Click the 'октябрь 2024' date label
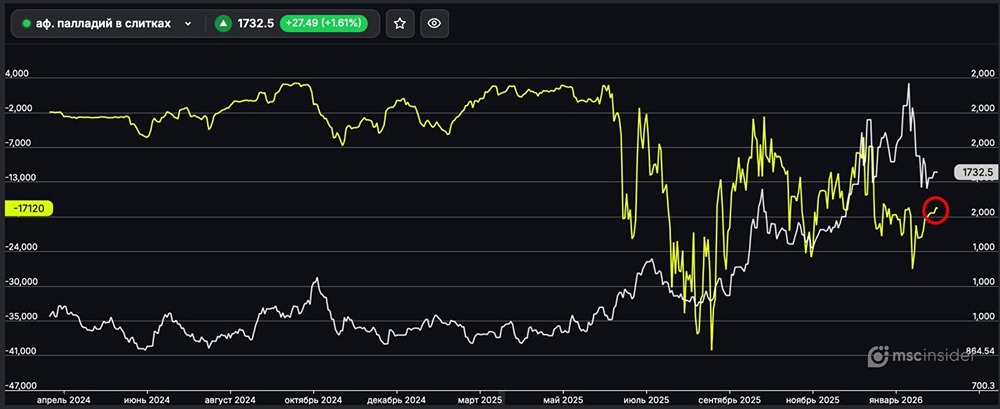1000x409 pixels. (x=314, y=398)
